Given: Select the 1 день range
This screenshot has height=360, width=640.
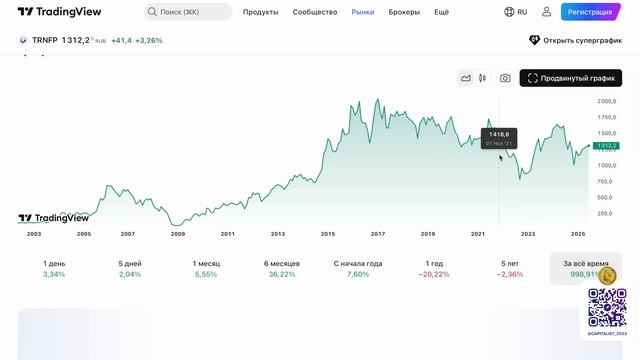Looking at the screenshot, I should (x=54, y=269).
